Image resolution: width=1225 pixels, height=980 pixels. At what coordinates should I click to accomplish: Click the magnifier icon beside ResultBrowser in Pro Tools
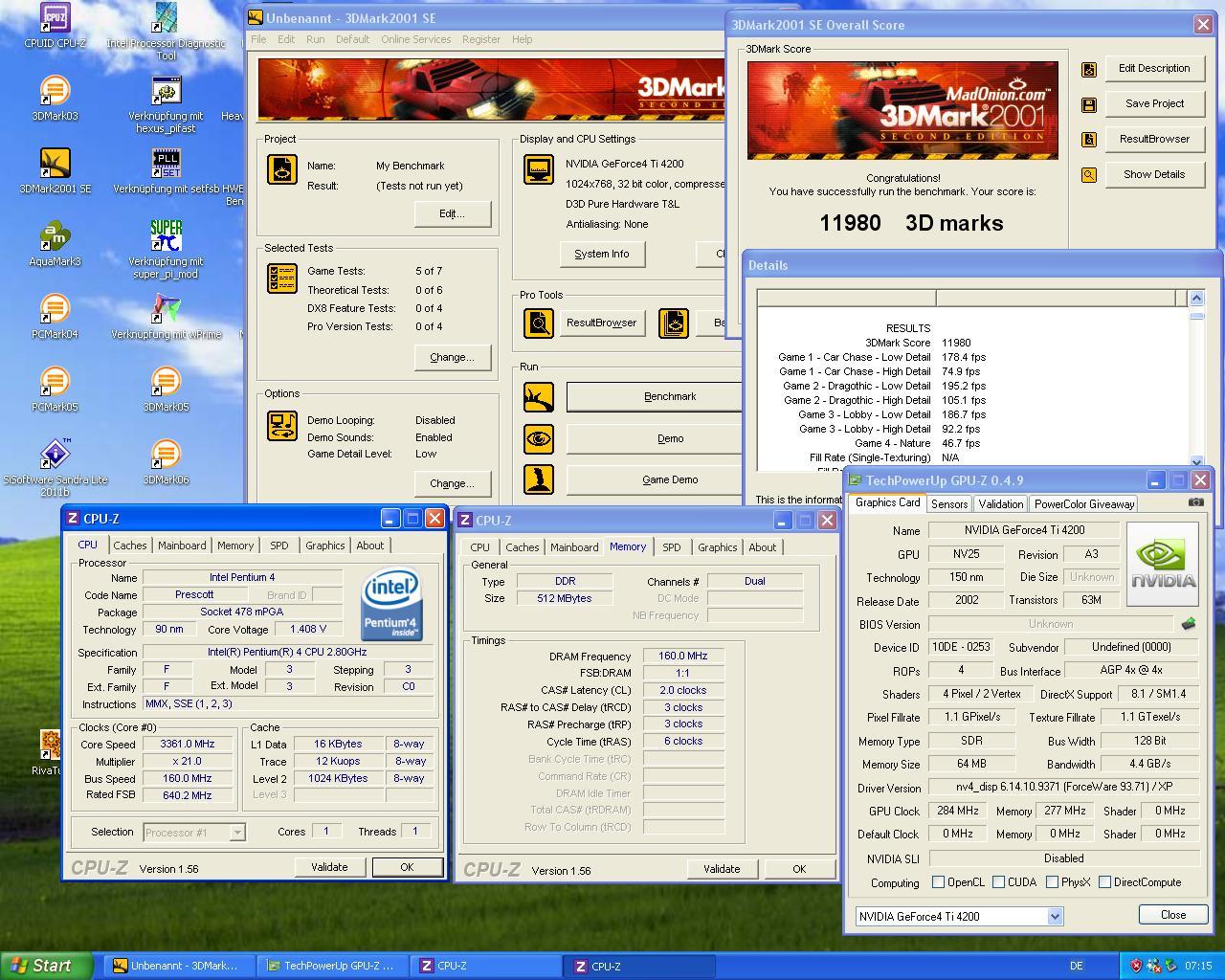(539, 323)
